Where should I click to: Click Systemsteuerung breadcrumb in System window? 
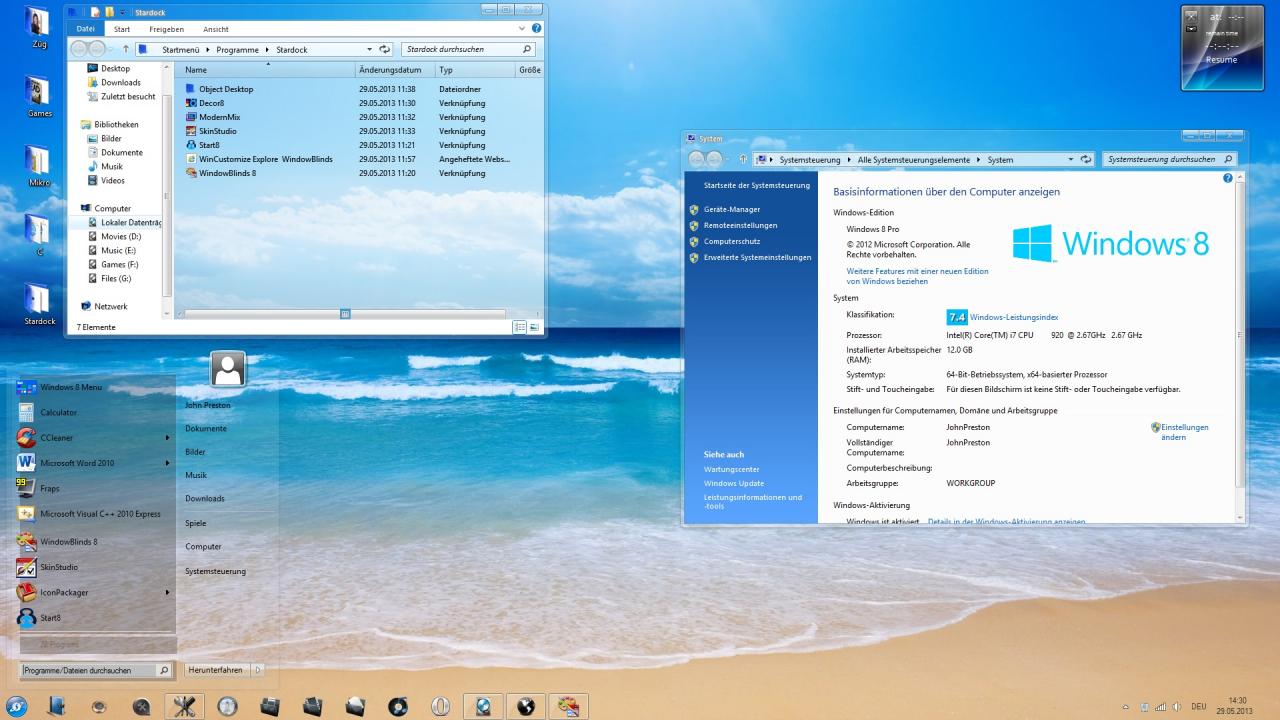[811, 160]
